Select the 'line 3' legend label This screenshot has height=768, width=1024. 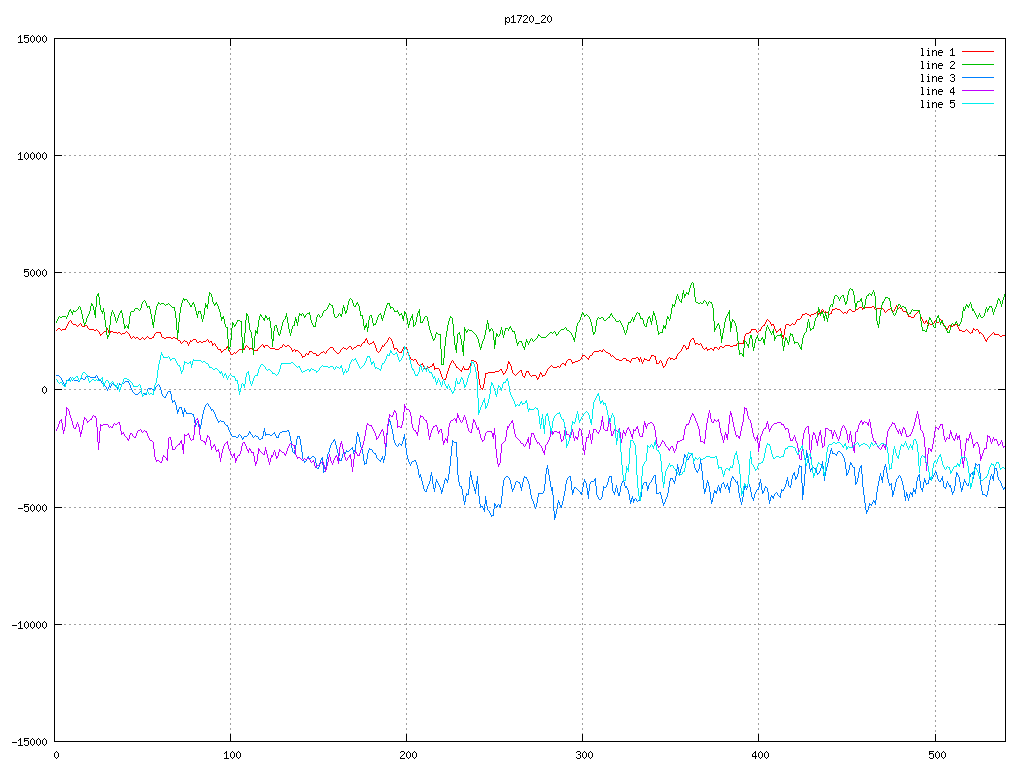pyautogui.click(x=937, y=78)
